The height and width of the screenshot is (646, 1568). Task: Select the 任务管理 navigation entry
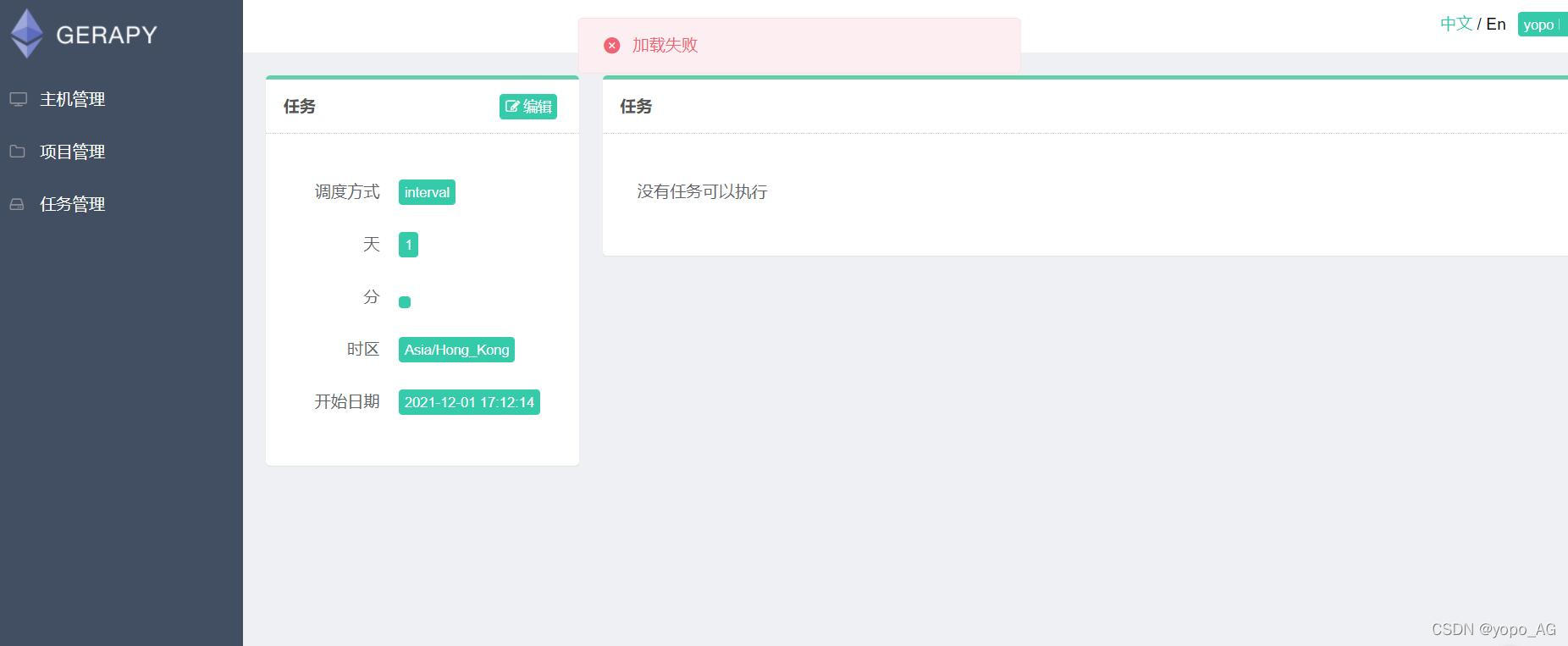click(x=72, y=204)
